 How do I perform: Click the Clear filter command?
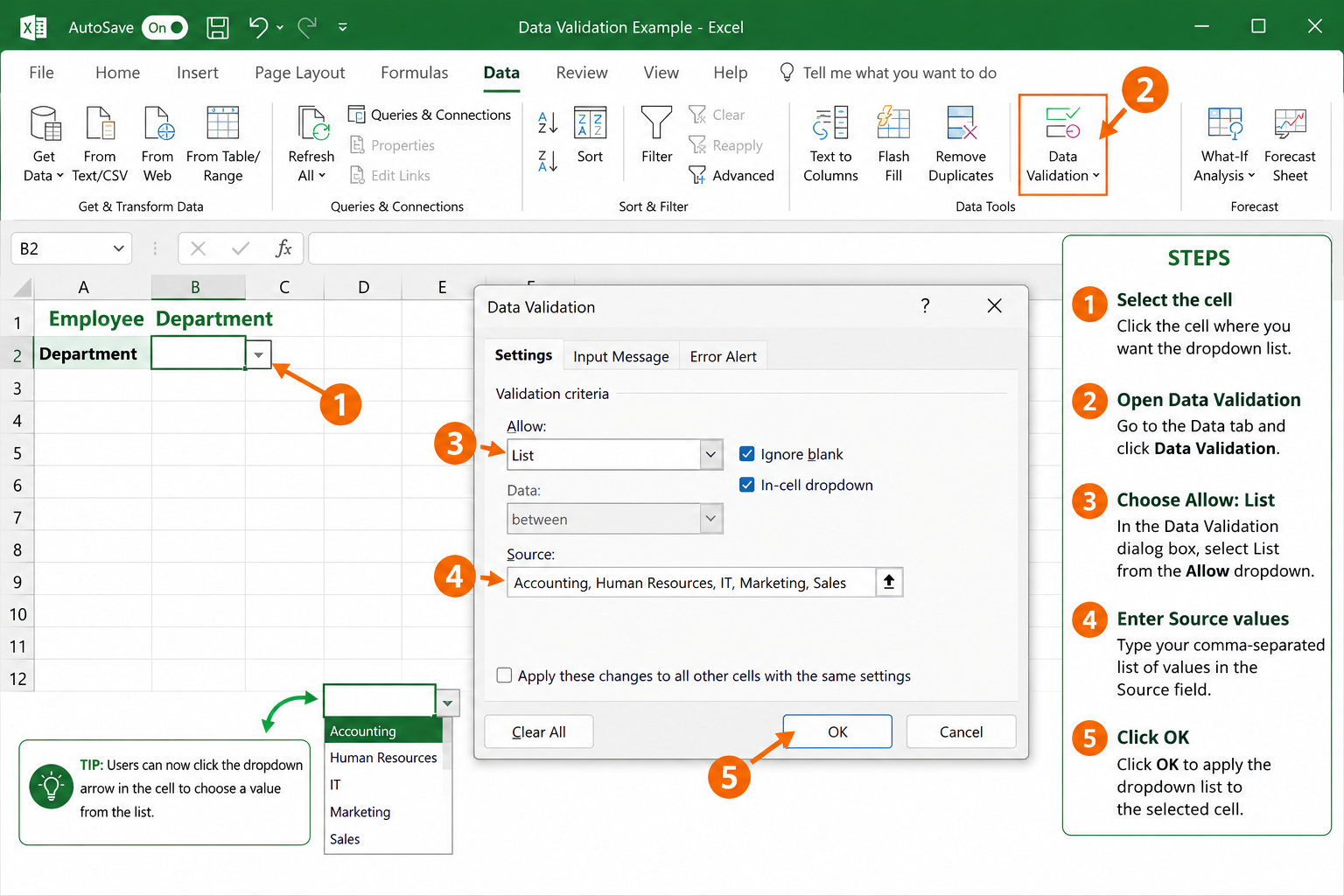click(x=717, y=115)
